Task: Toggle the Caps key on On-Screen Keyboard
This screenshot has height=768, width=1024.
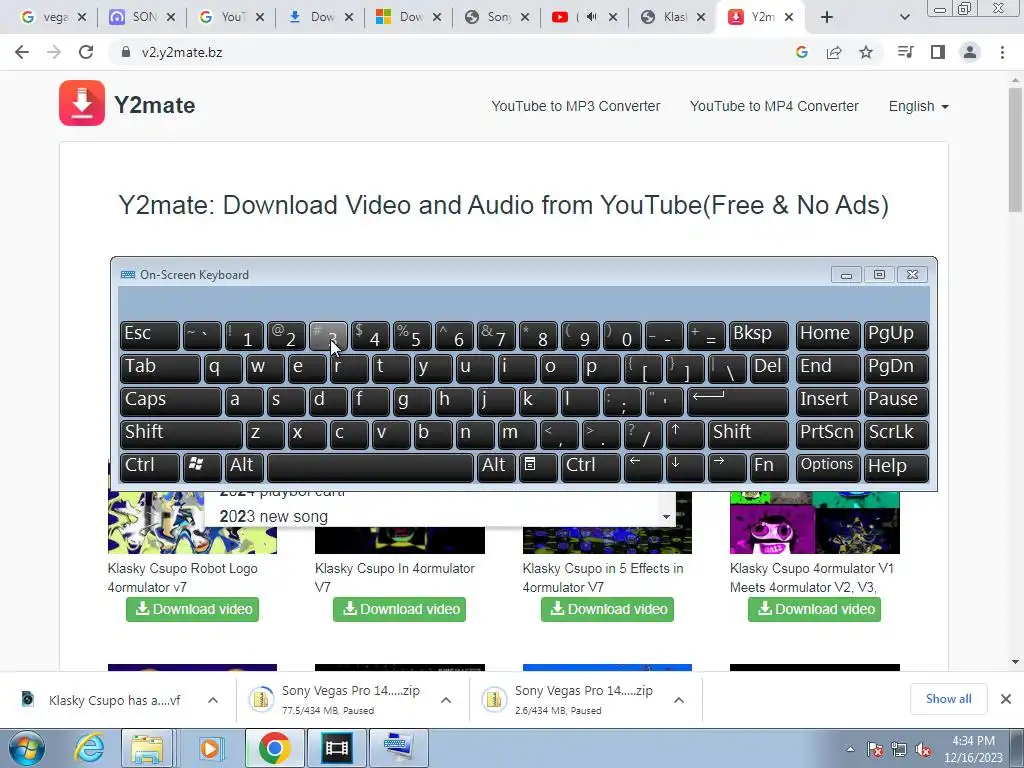Action: click(171, 402)
